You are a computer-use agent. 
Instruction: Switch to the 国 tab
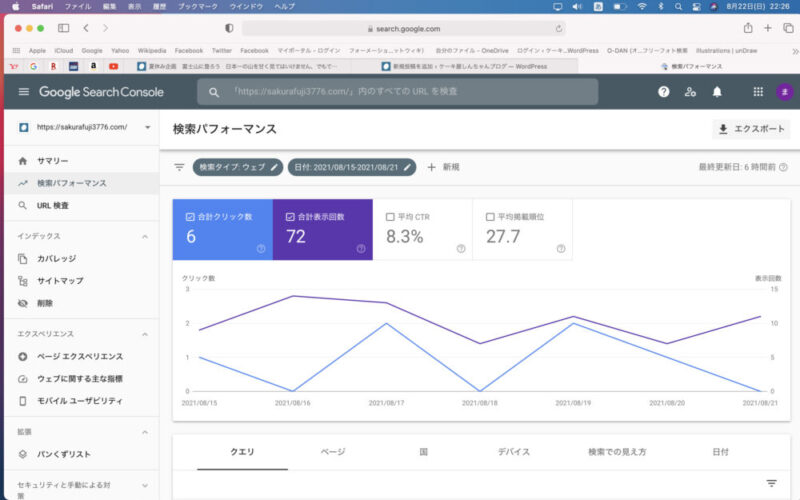tap(423, 452)
